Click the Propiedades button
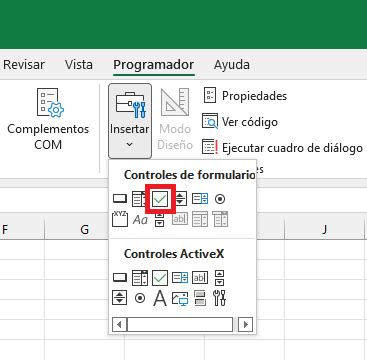 pos(244,96)
